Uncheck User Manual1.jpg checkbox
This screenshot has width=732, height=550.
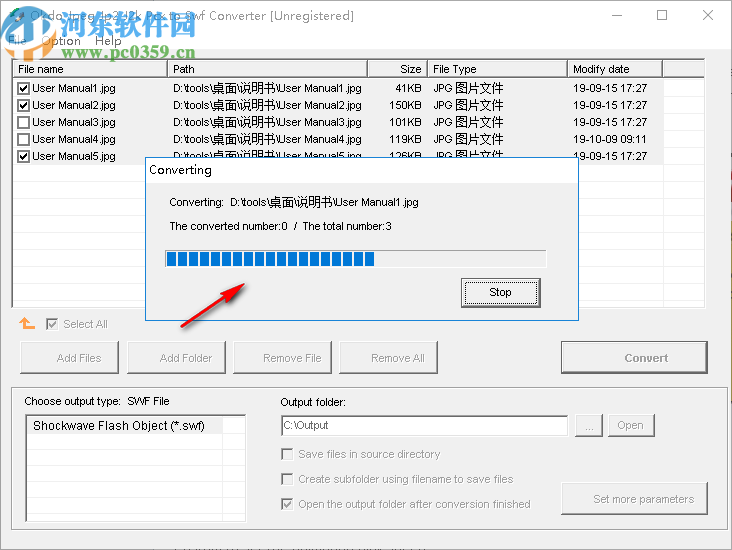[23, 88]
